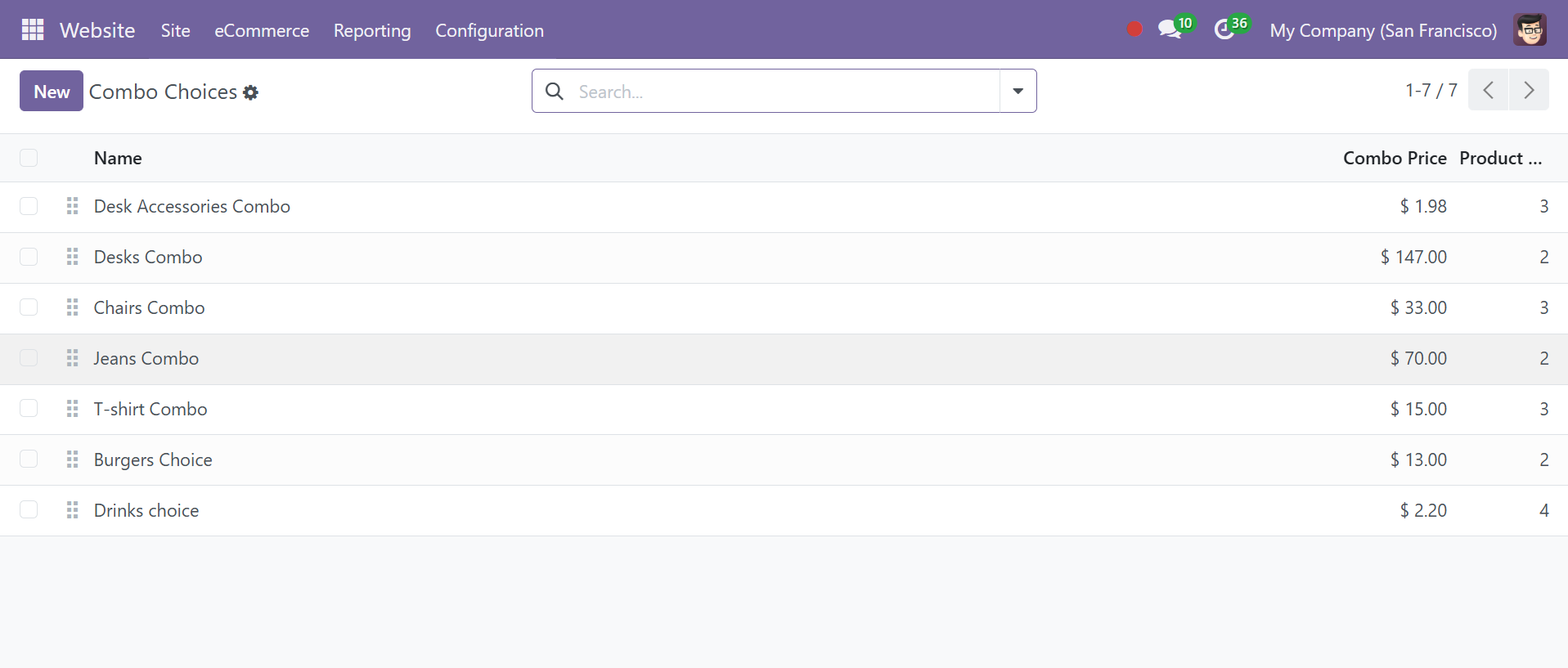The image size is (1568, 668).
Task: Open the Reporting menu
Action: click(x=372, y=30)
